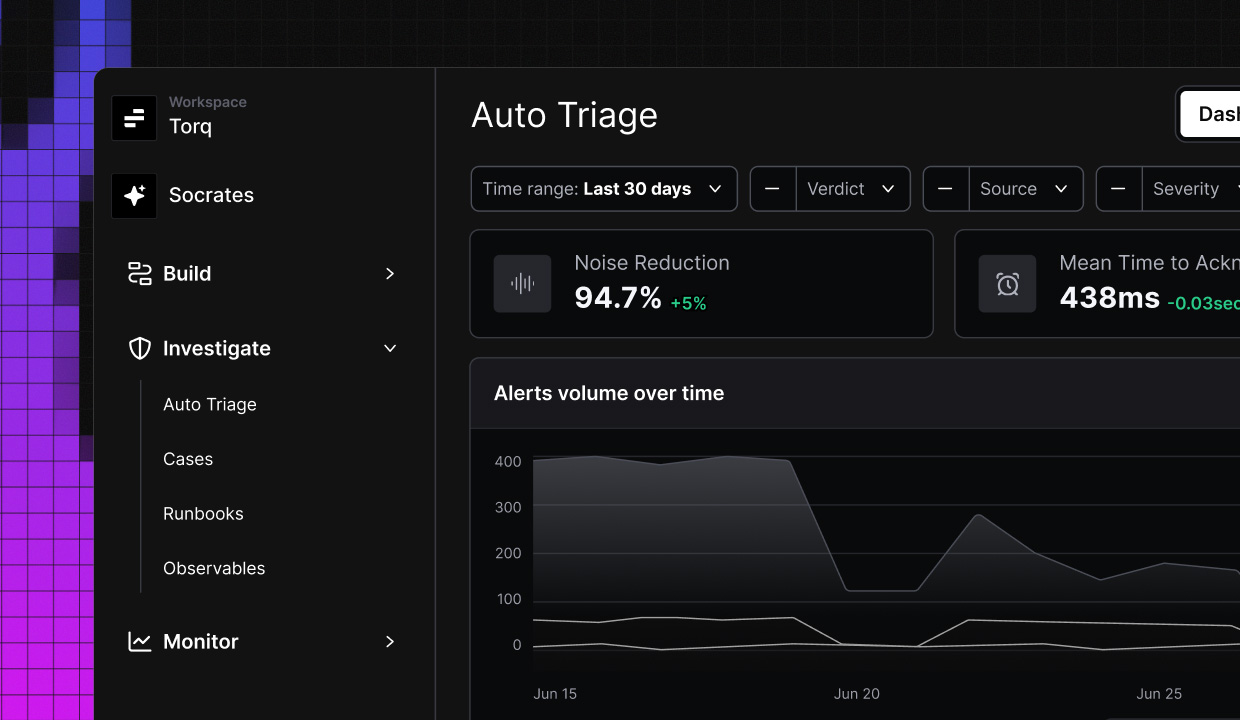Click the Build menu label
1240x720 pixels.
(x=187, y=274)
